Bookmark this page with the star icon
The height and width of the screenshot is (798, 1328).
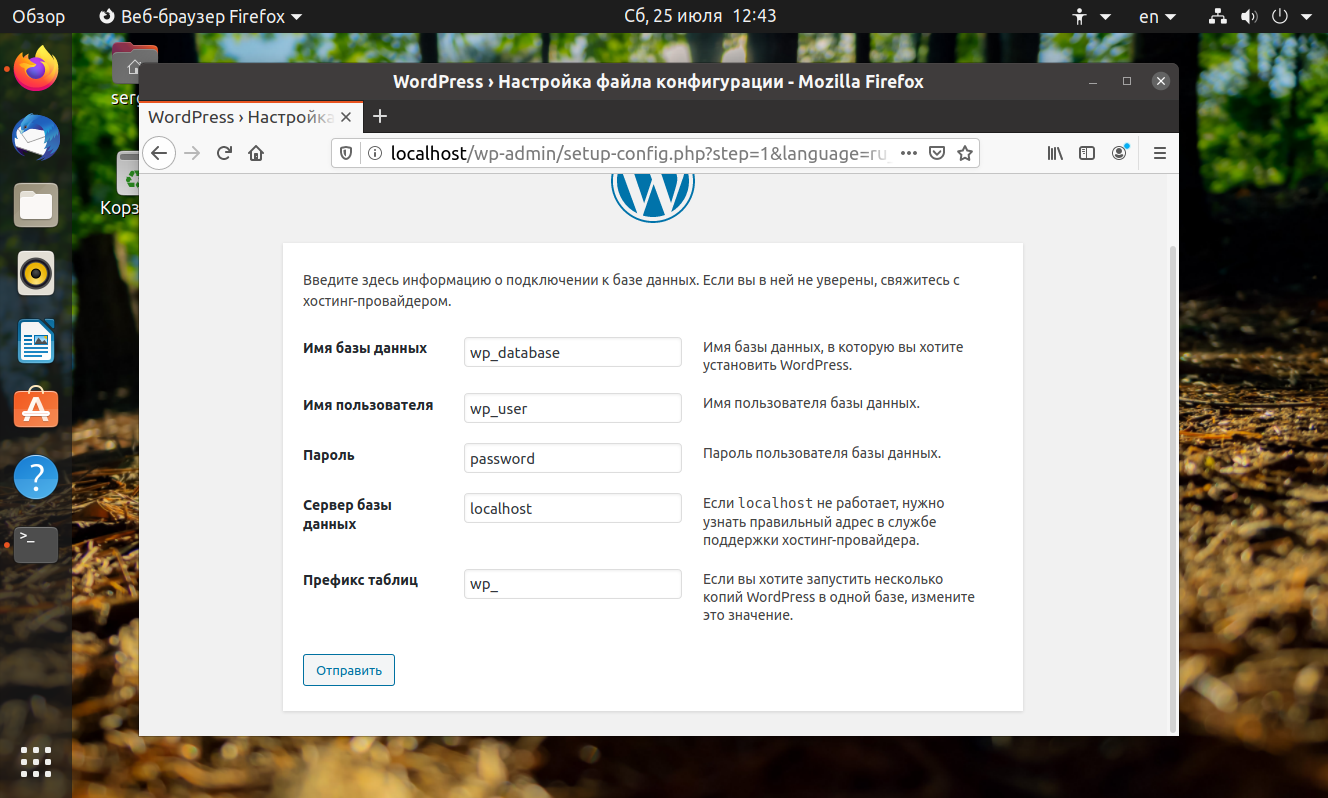coord(965,153)
